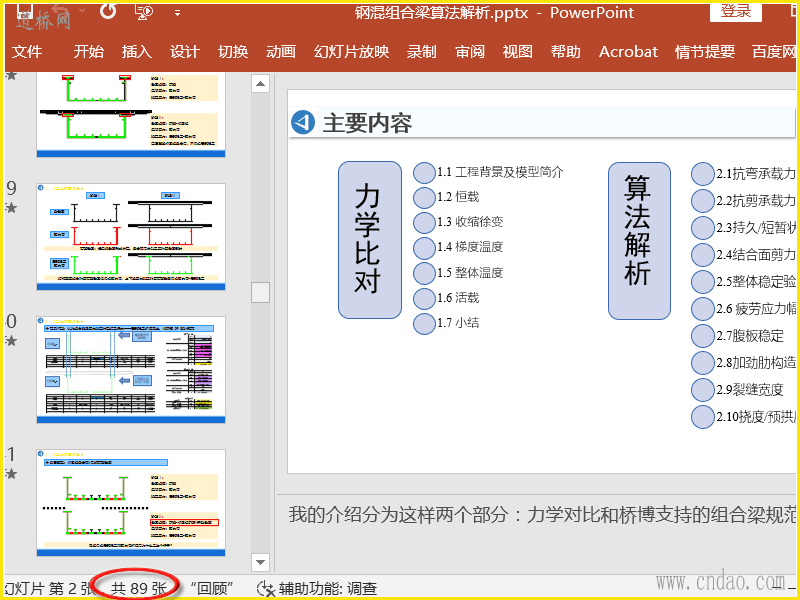Click the undo/repeat circular arrow icon
This screenshot has width=800, height=600.
click(x=108, y=10)
